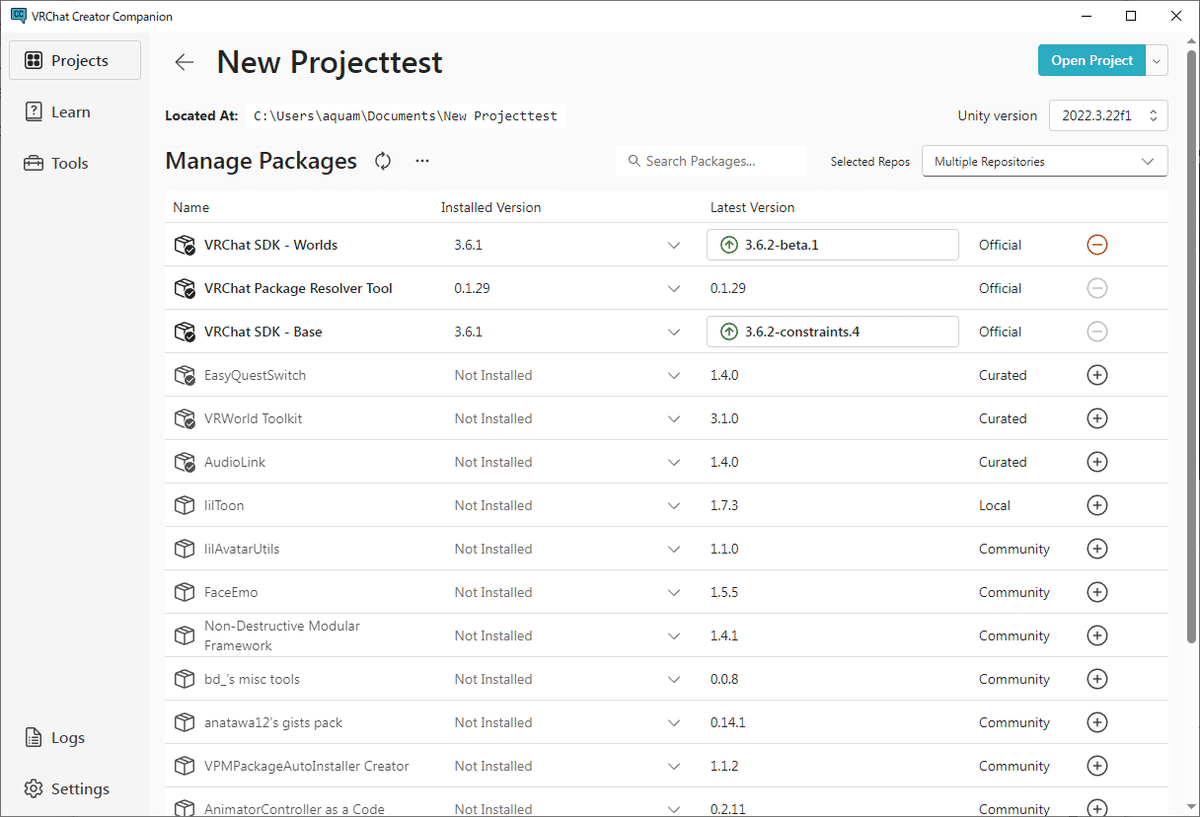
Task: Update Worlds SDK to 3.6.2-beta.1
Action: tap(832, 245)
